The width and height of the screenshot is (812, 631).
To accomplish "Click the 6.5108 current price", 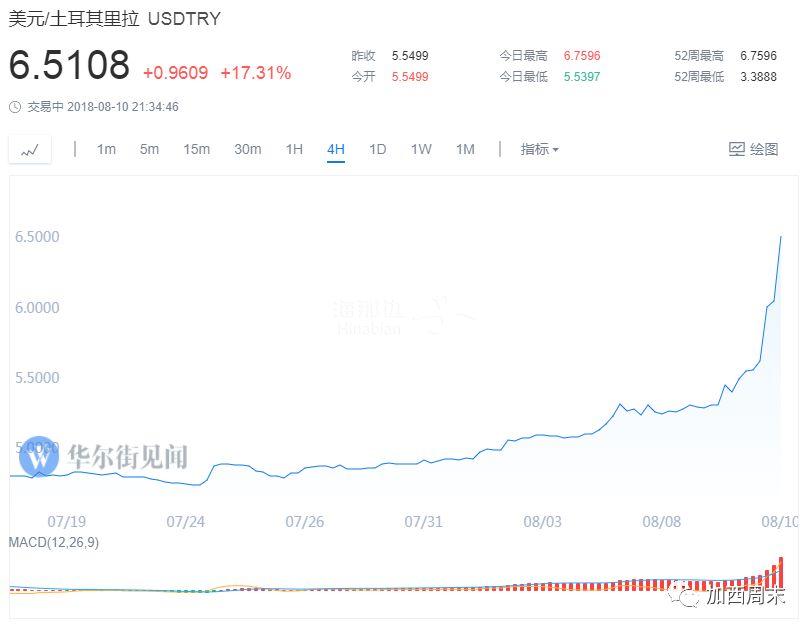I will (69, 66).
